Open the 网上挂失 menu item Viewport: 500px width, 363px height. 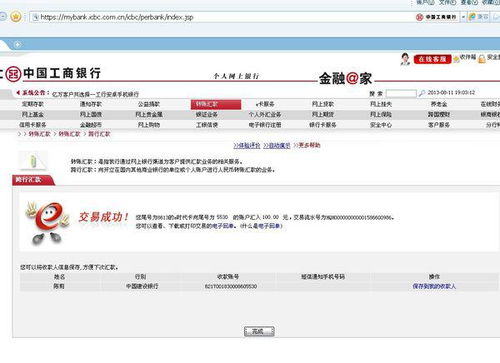coord(381,104)
